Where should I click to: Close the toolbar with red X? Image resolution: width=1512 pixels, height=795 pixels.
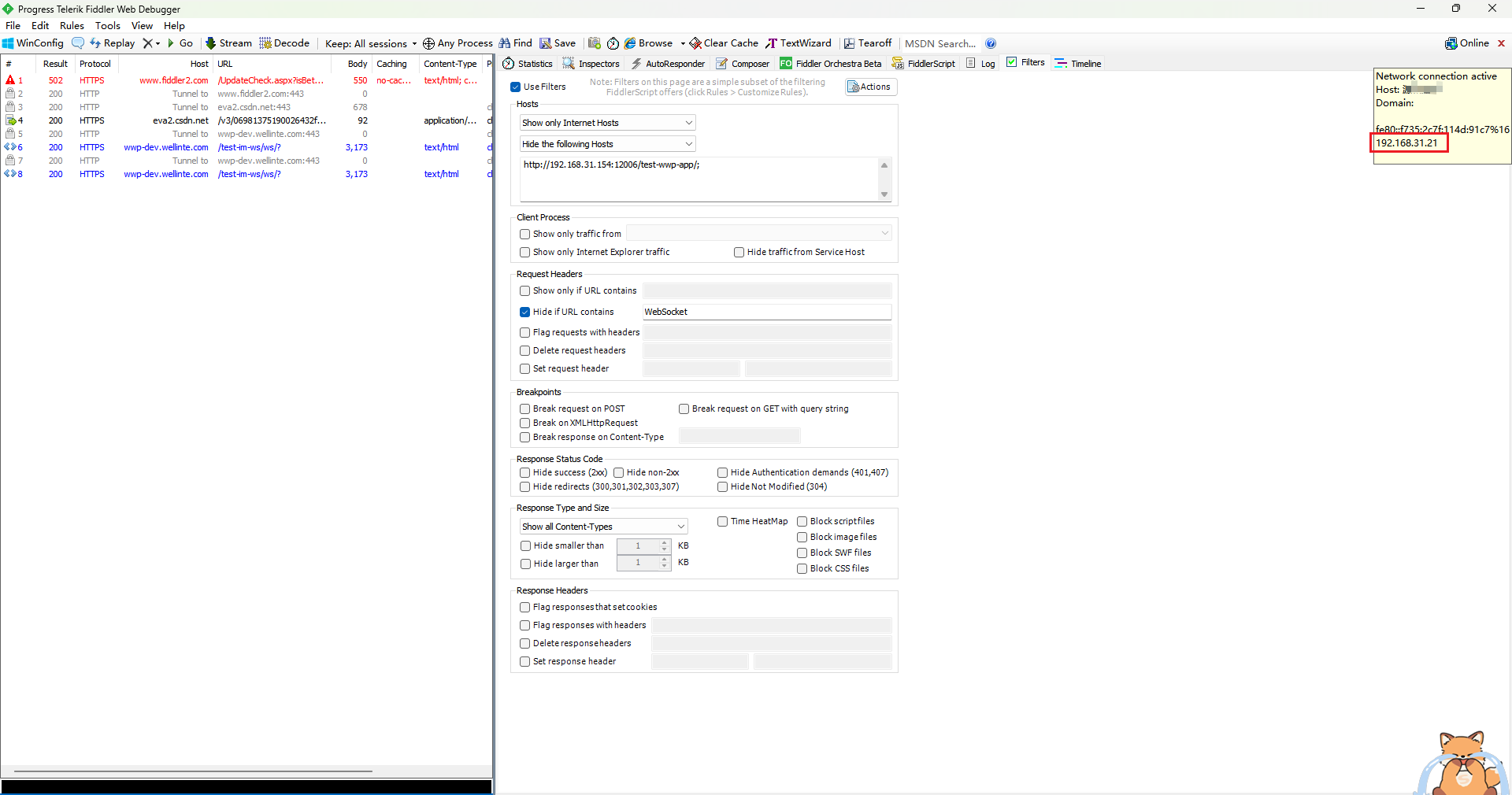tap(1501, 43)
